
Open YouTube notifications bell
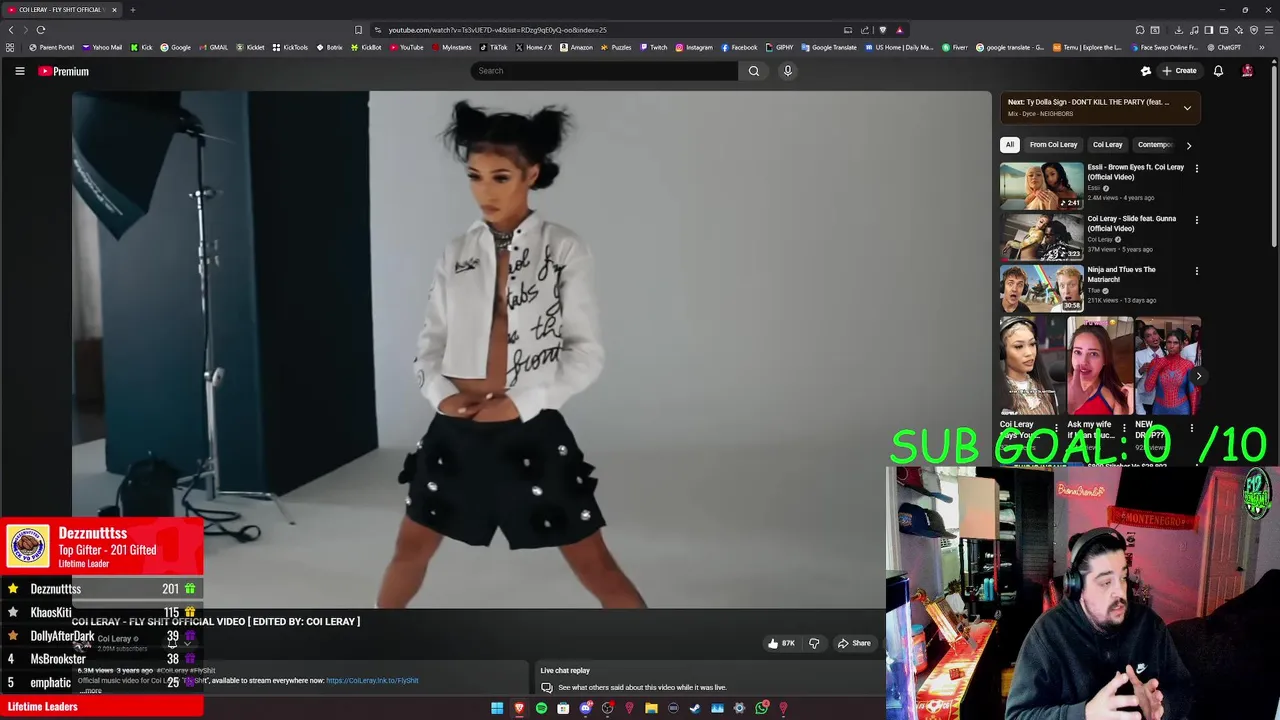(1218, 71)
